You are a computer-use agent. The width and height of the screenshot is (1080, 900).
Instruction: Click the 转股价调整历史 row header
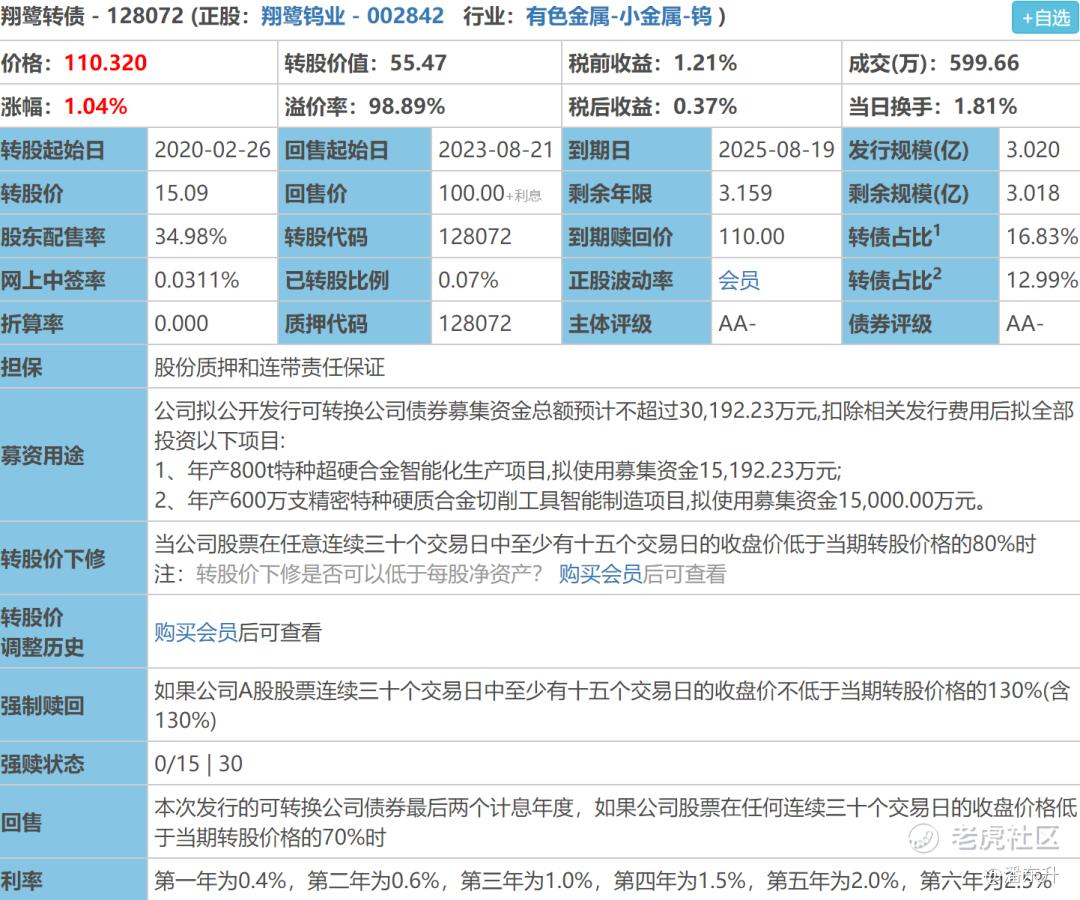(x=74, y=631)
